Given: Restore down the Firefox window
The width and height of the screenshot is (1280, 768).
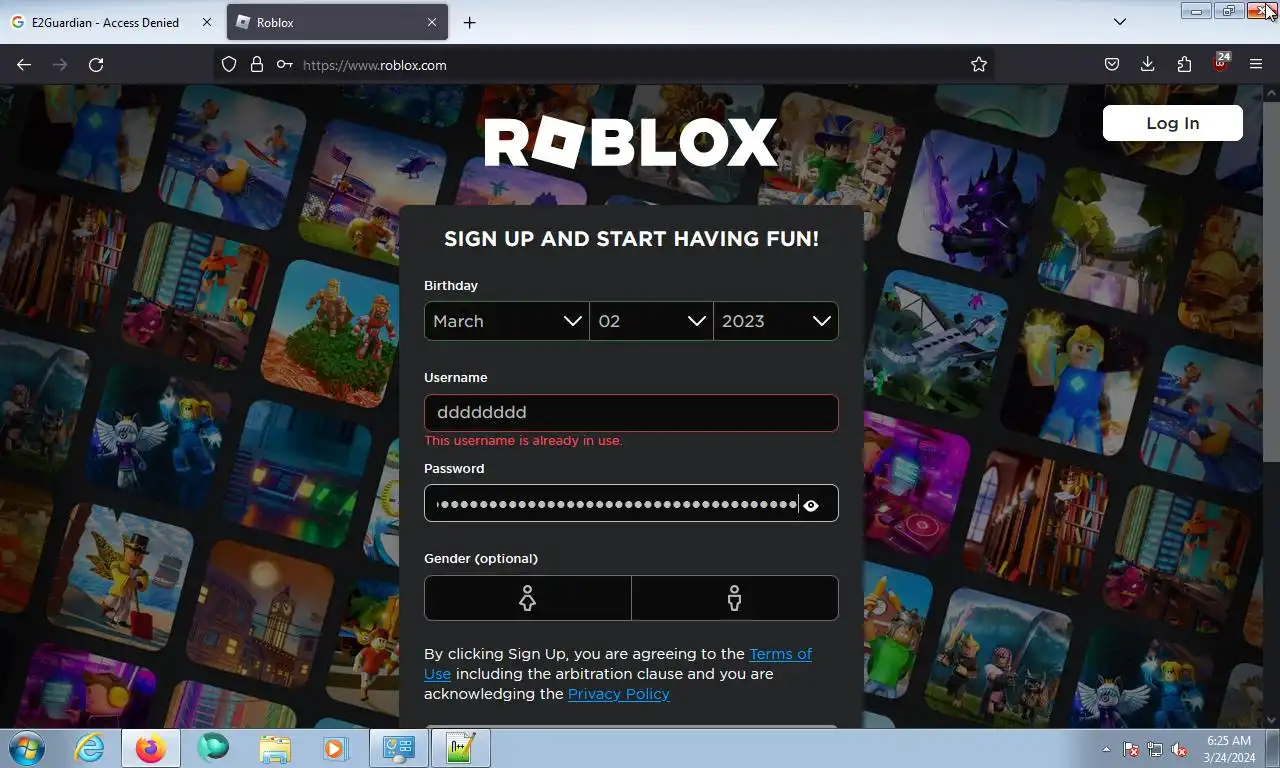Looking at the screenshot, I should pos(1228,11).
